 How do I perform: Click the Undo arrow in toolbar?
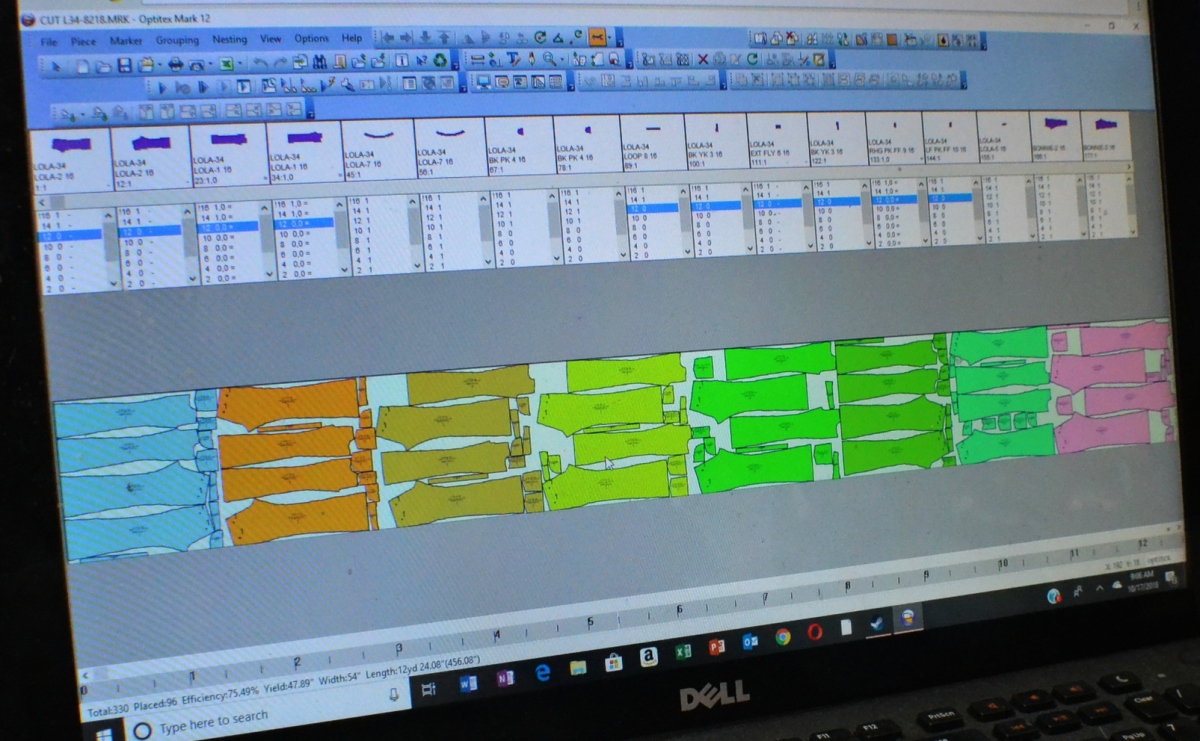click(x=259, y=63)
